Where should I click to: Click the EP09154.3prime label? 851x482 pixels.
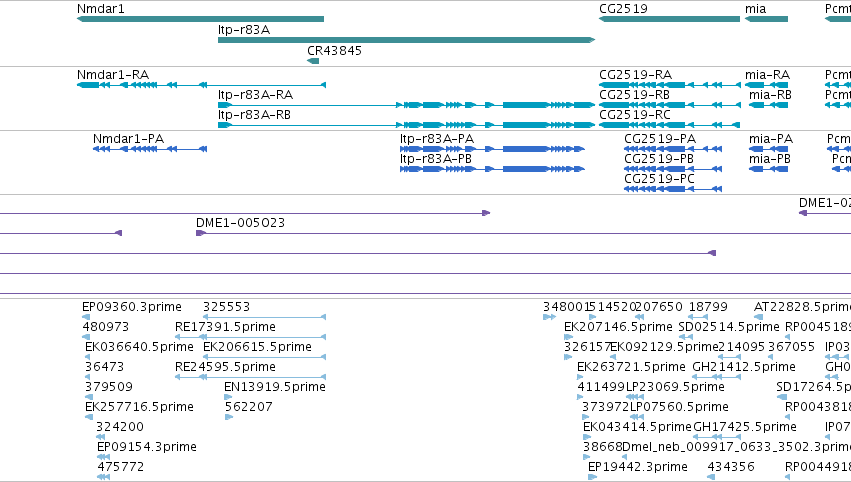(147, 447)
